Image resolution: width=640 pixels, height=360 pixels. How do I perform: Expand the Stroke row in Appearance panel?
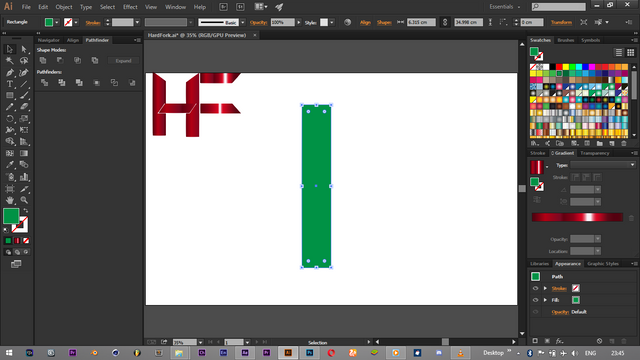click(x=545, y=288)
